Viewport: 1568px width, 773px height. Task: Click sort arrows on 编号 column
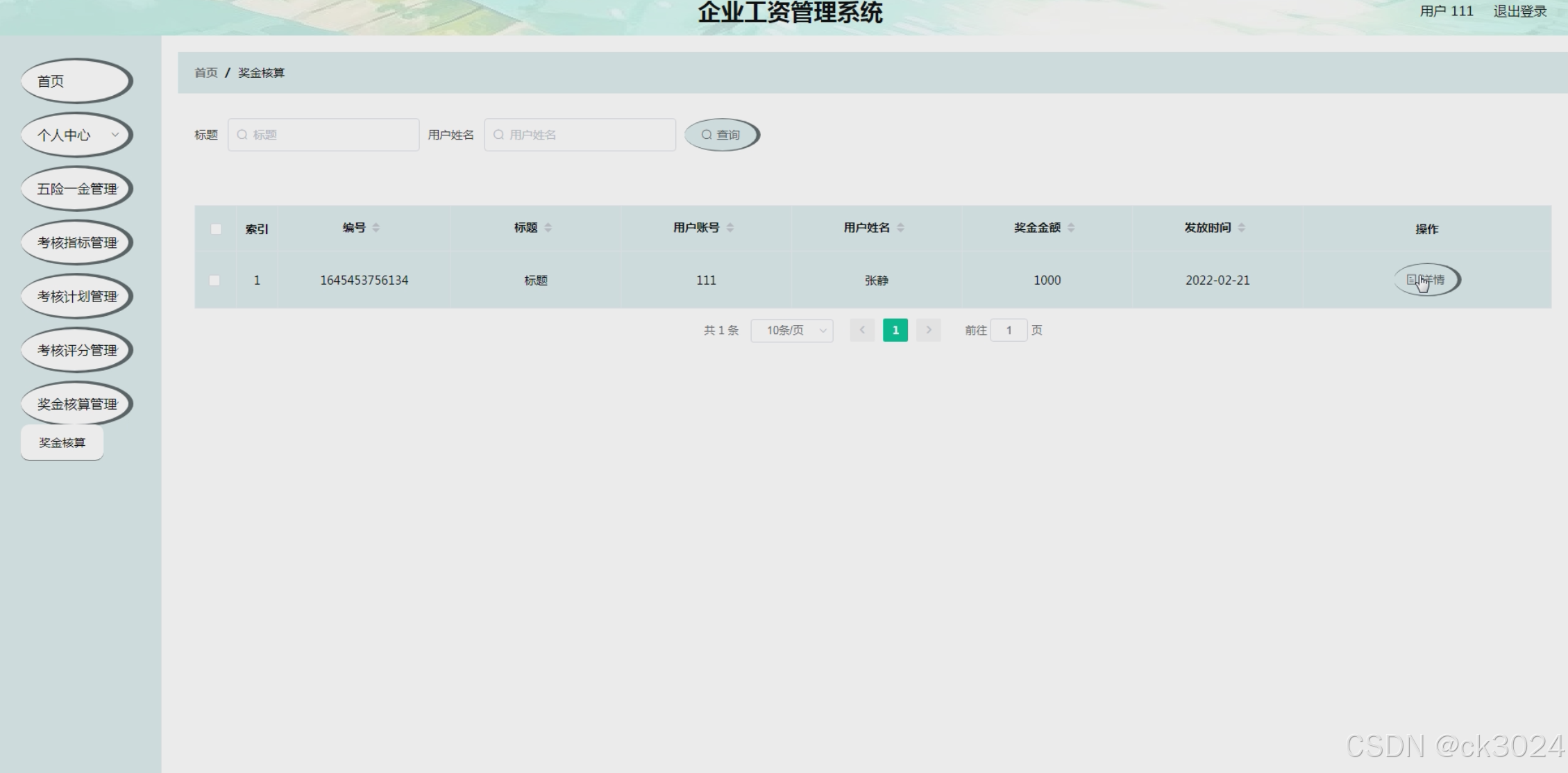pos(377,227)
